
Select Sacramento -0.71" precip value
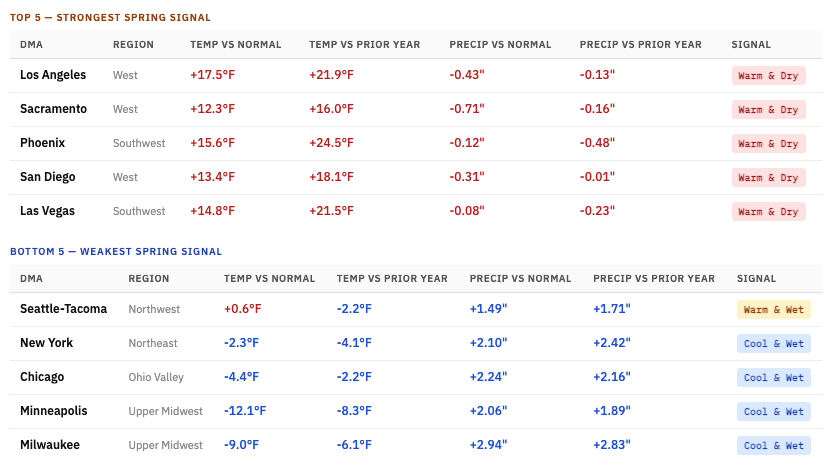coord(467,109)
